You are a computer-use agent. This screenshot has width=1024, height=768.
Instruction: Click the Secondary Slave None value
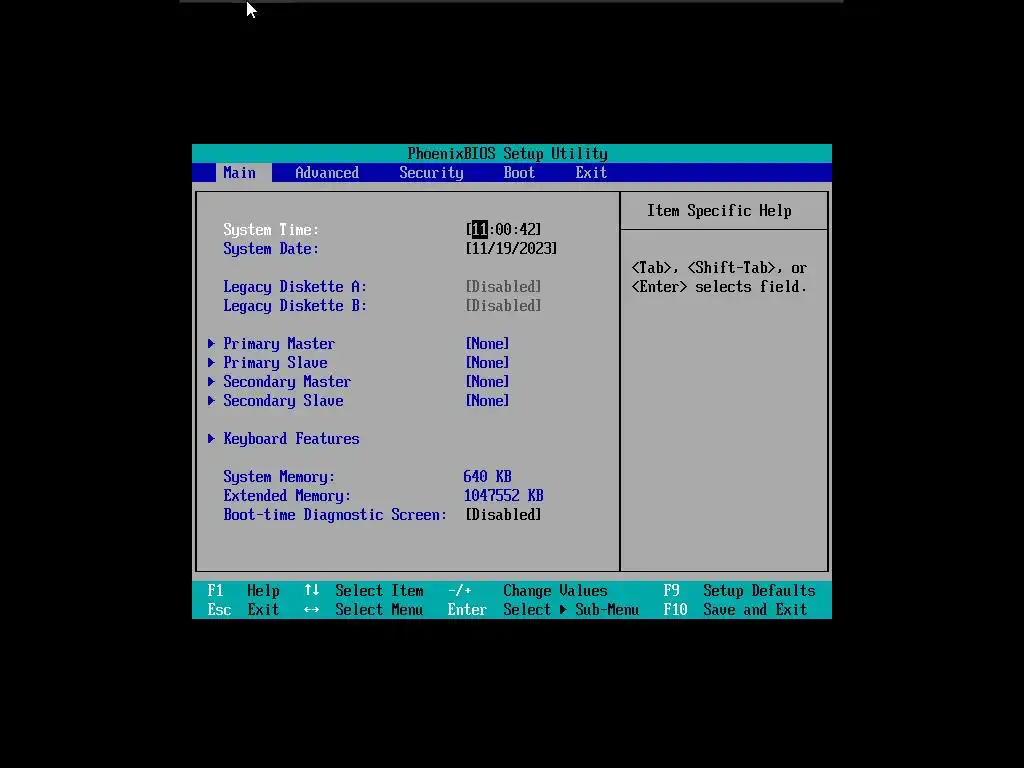tap(487, 400)
